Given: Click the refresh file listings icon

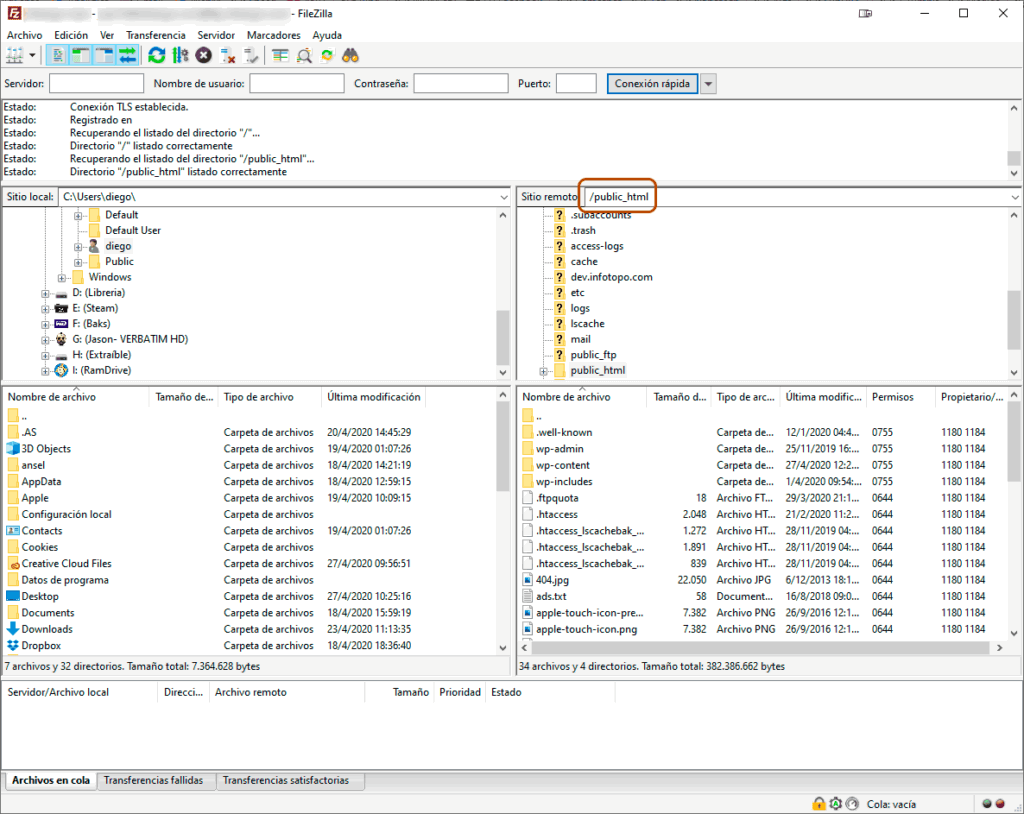Looking at the screenshot, I should 157,55.
